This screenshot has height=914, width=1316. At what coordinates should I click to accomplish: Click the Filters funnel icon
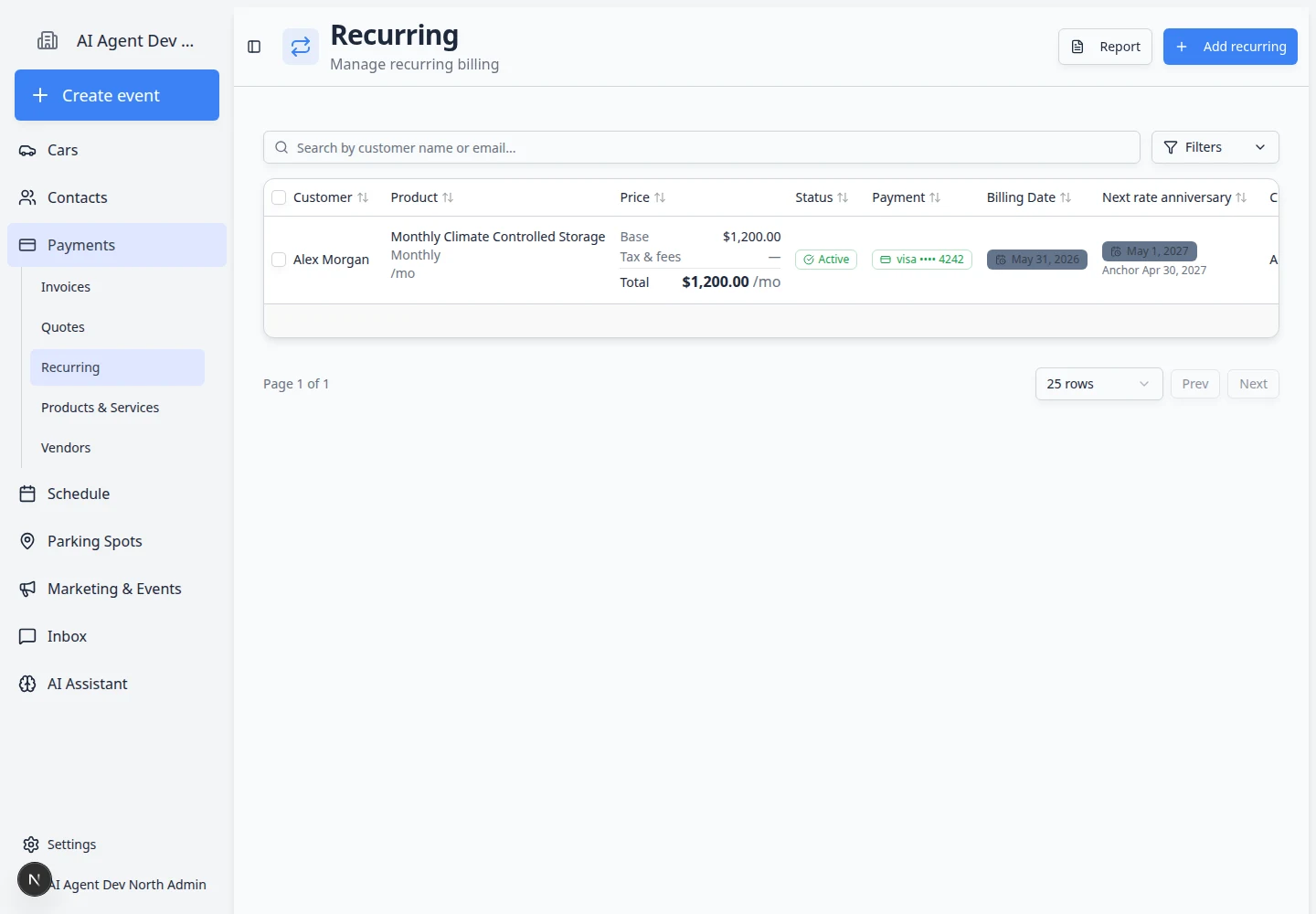(x=1171, y=147)
